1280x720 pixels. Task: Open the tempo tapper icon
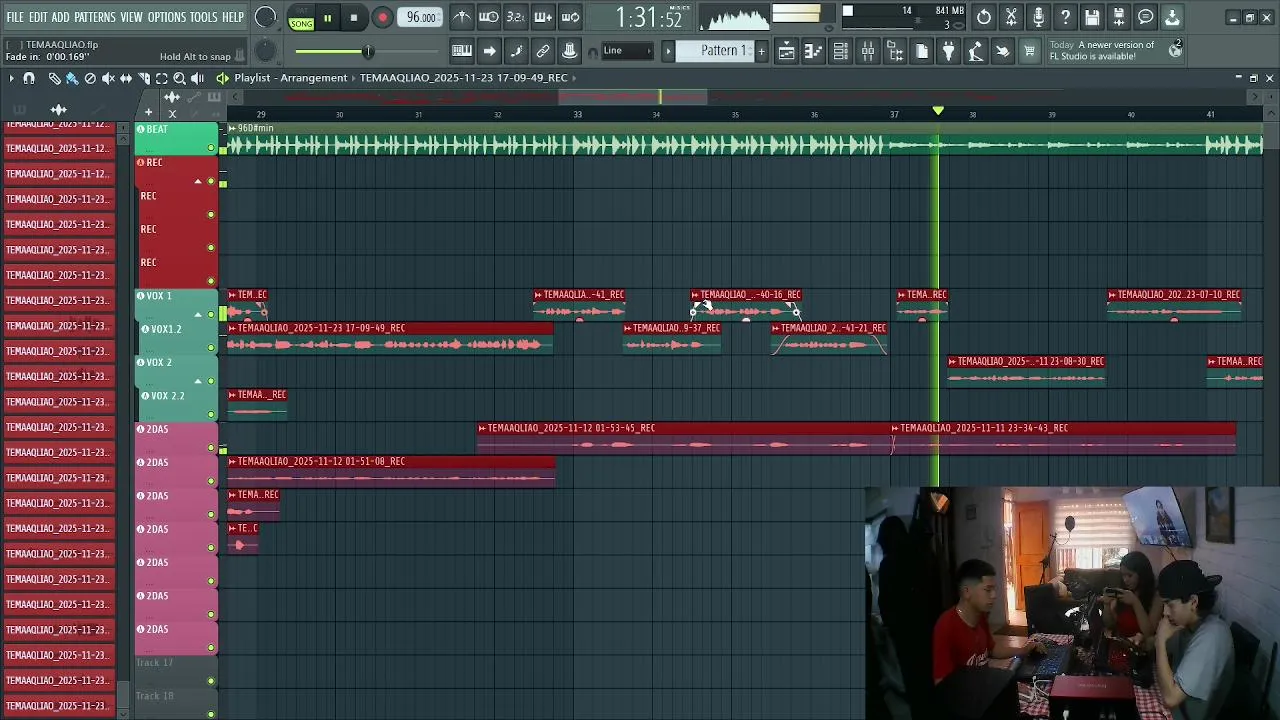tap(976, 52)
